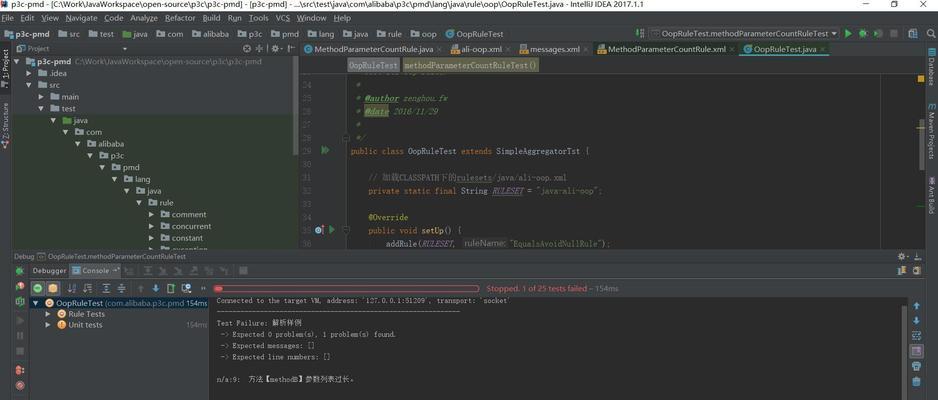Screen dimensions: 938x400
Task: Switch to the Debugger tab
Action: click(49, 271)
